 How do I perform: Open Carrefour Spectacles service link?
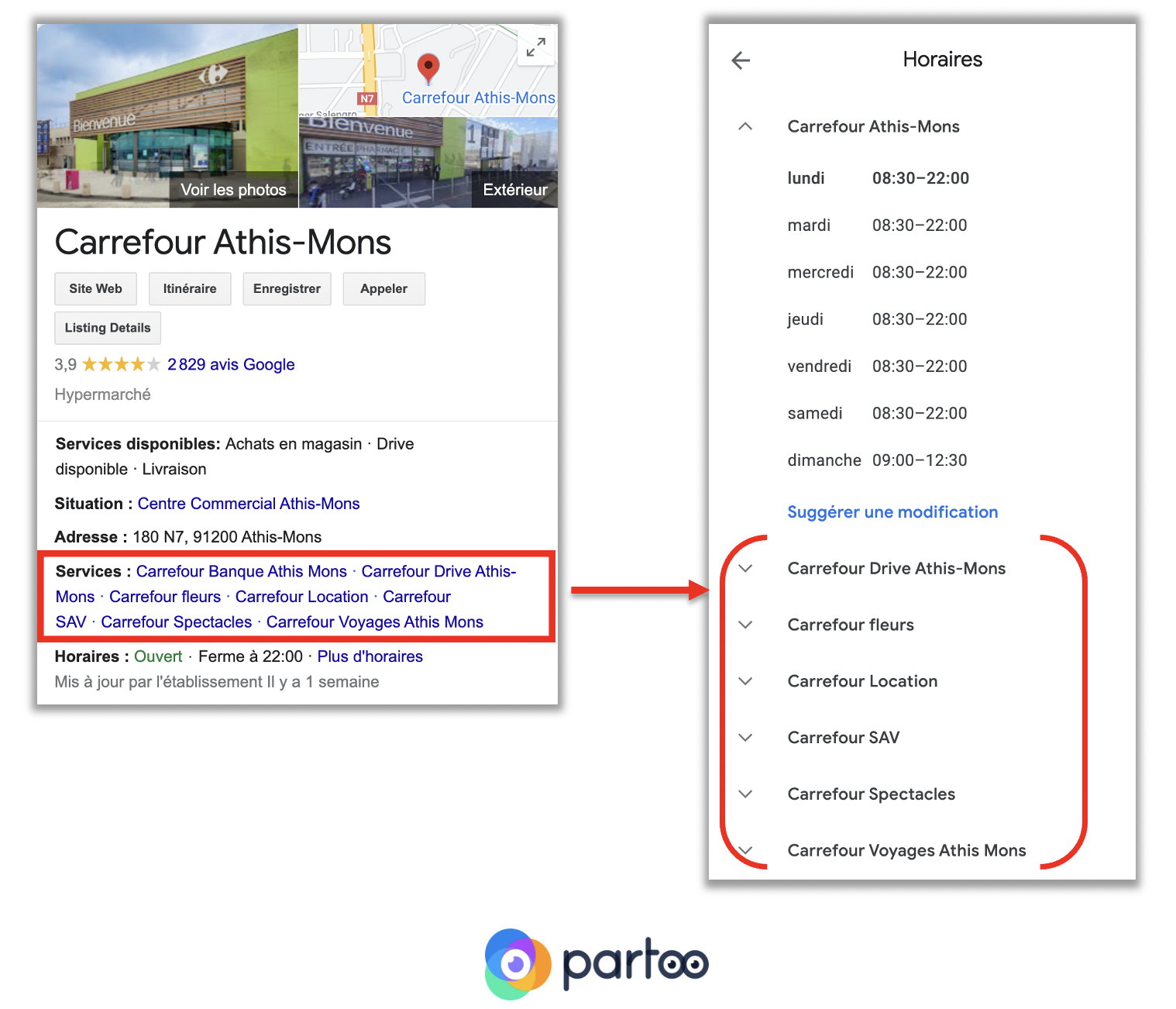(177, 622)
